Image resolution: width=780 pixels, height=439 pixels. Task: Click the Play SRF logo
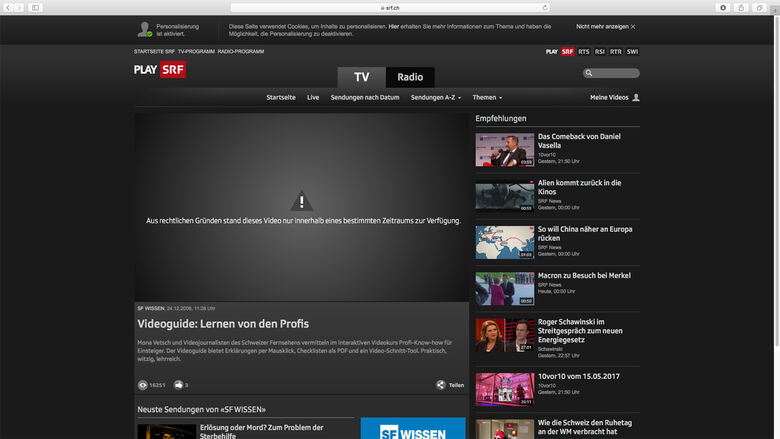click(160, 70)
